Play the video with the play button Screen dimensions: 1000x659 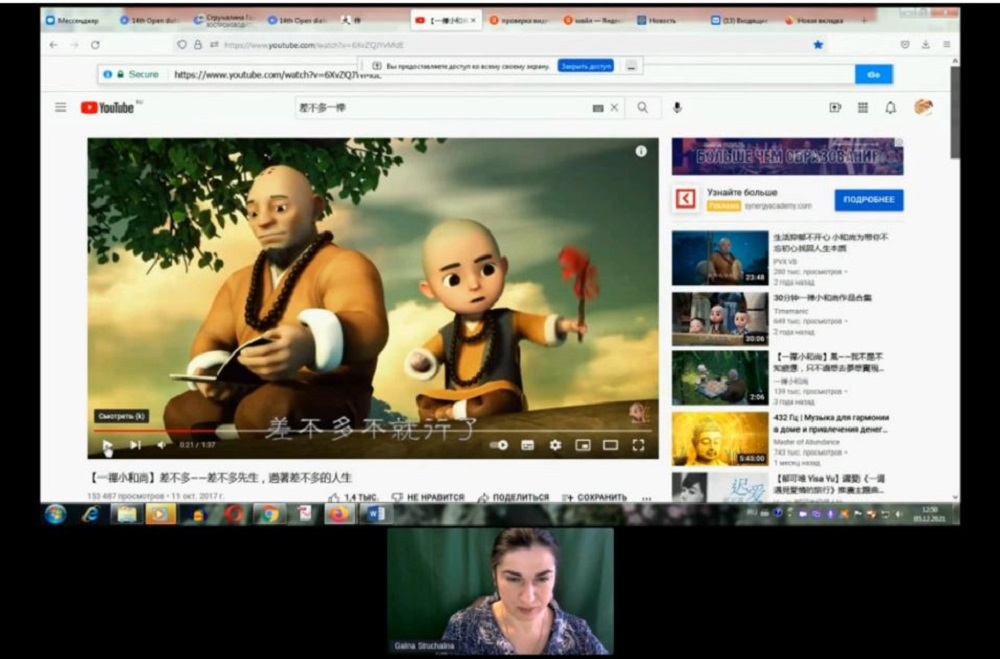[x=107, y=445]
